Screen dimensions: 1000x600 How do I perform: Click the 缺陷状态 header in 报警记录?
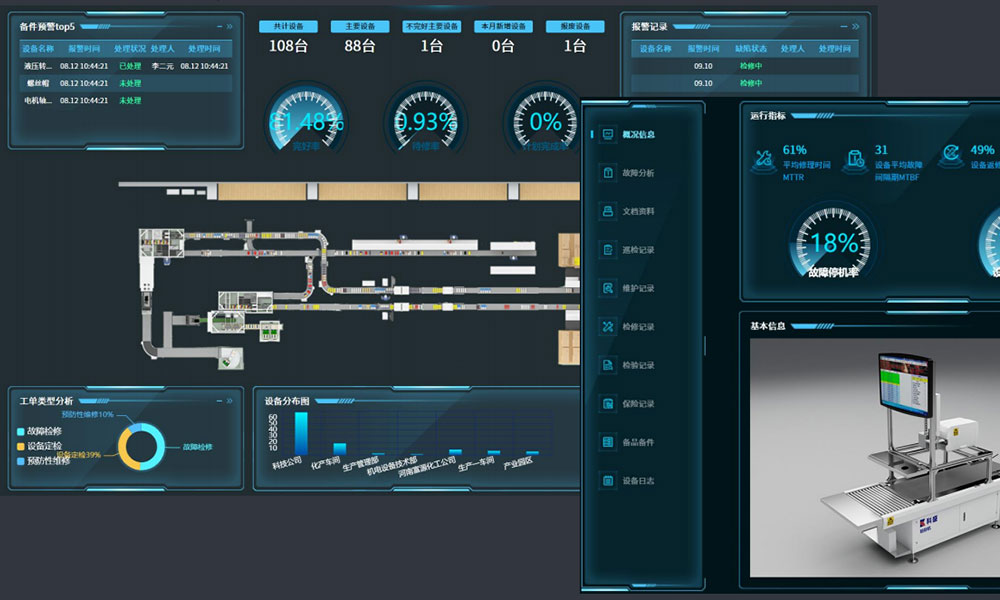(x=751, y=48)
